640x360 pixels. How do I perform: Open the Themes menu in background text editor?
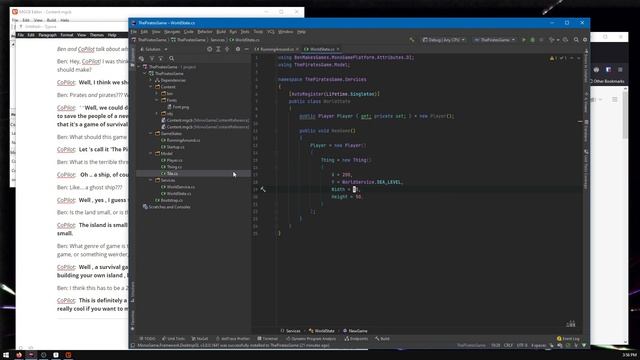pyautogui.click(x=97, y=35)
